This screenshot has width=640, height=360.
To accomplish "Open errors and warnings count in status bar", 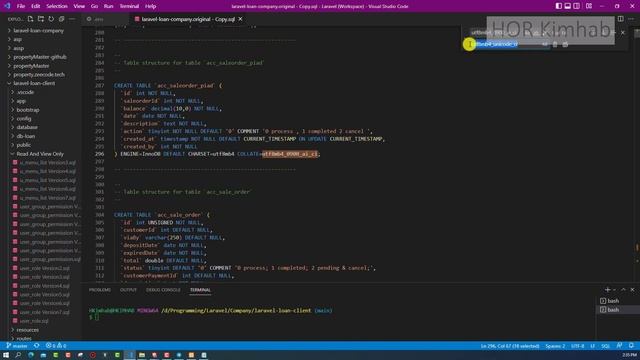I will click(x=56, y=346).
